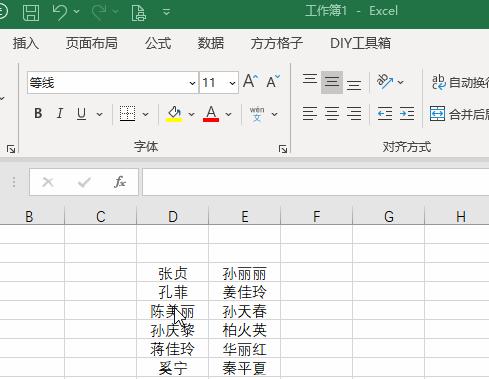Toggle underline formatting
Screen dimensions: 489x379
coord(81,114)
